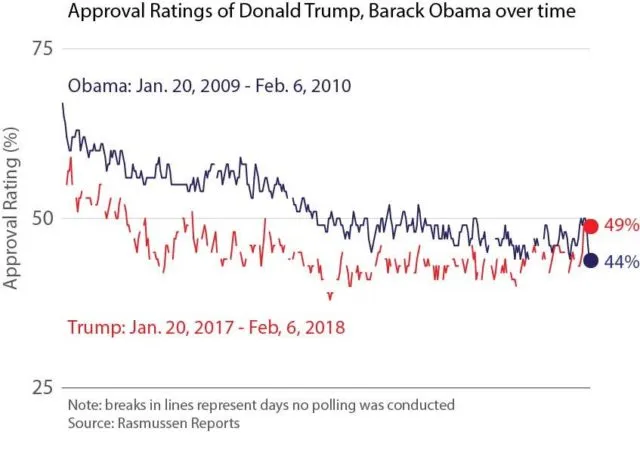Screen dimensions: 640x450
Task: Click Trump's lowest red data point
Action: click(330, 298)
